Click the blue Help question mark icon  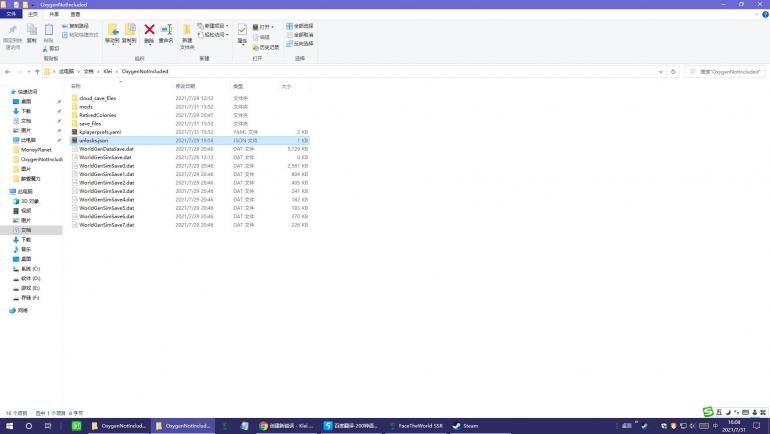[765, 15]
